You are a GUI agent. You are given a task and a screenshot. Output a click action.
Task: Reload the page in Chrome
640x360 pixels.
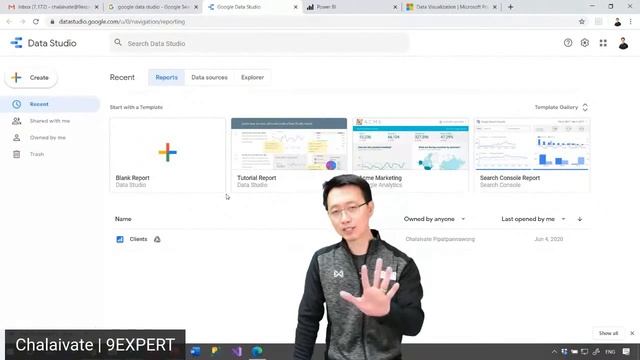[36, 22]
